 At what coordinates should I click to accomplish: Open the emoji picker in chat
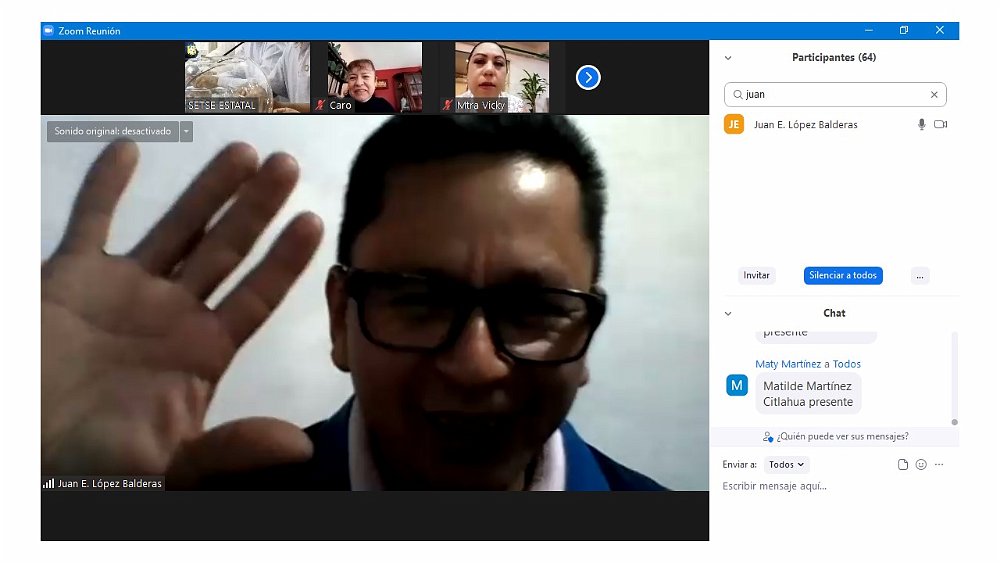[x=921, y=465]
